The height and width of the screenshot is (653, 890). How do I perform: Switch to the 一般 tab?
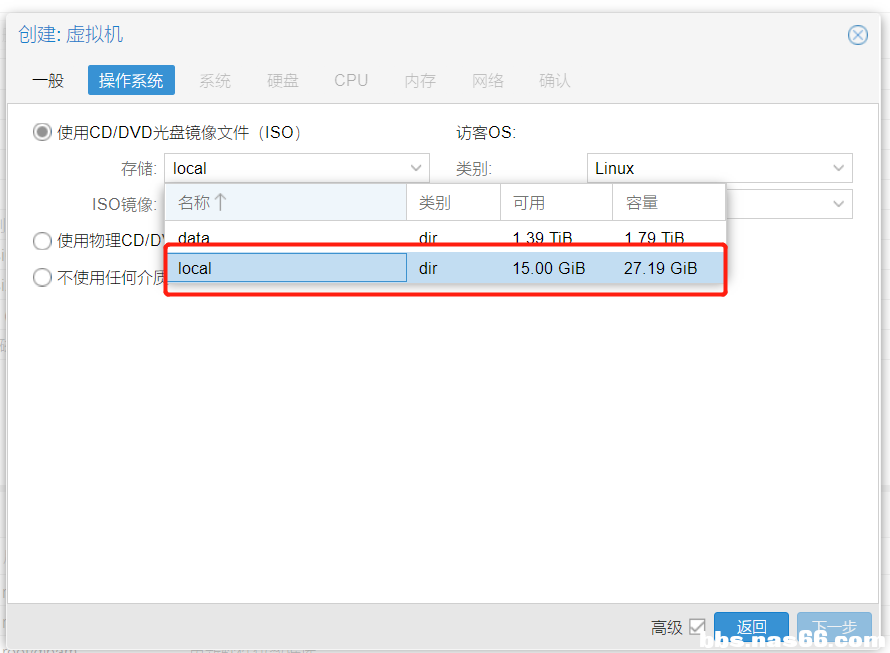48,80
